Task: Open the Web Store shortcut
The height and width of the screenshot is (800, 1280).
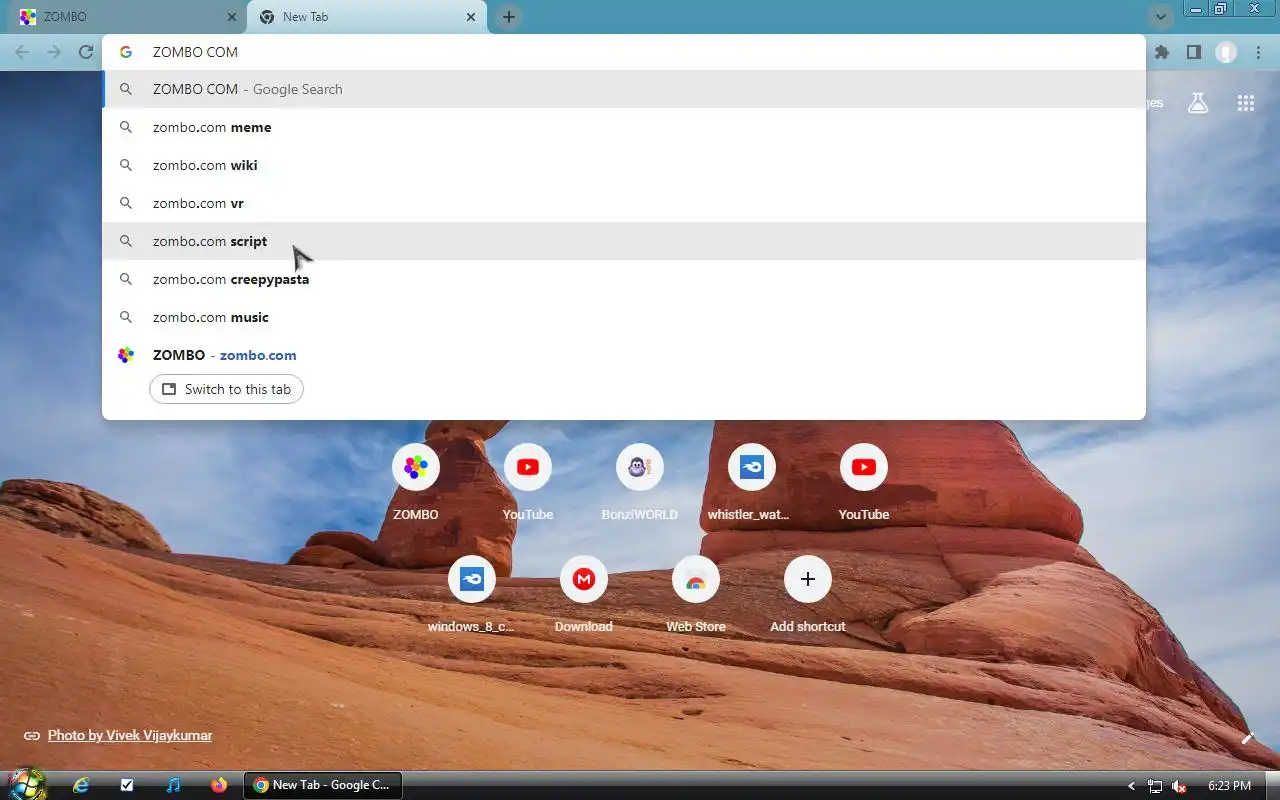Action: [696, 595]
